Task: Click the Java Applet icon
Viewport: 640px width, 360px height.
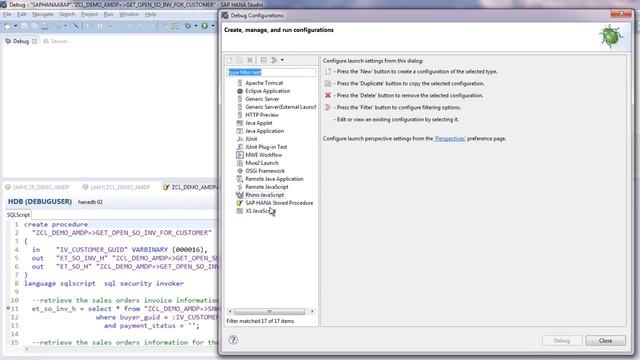Action: [240, 123]
